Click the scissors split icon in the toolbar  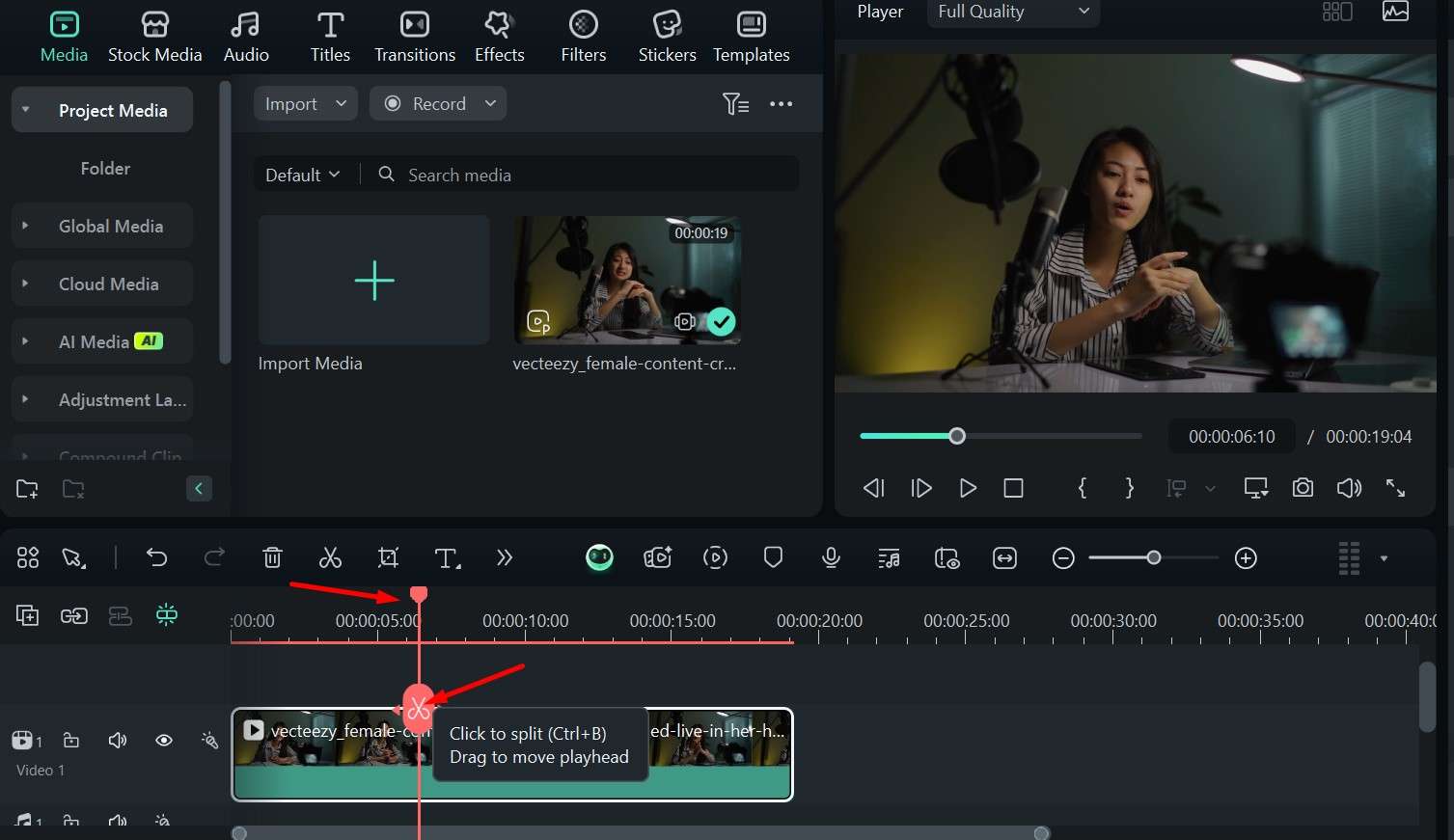tap(330, 557)
